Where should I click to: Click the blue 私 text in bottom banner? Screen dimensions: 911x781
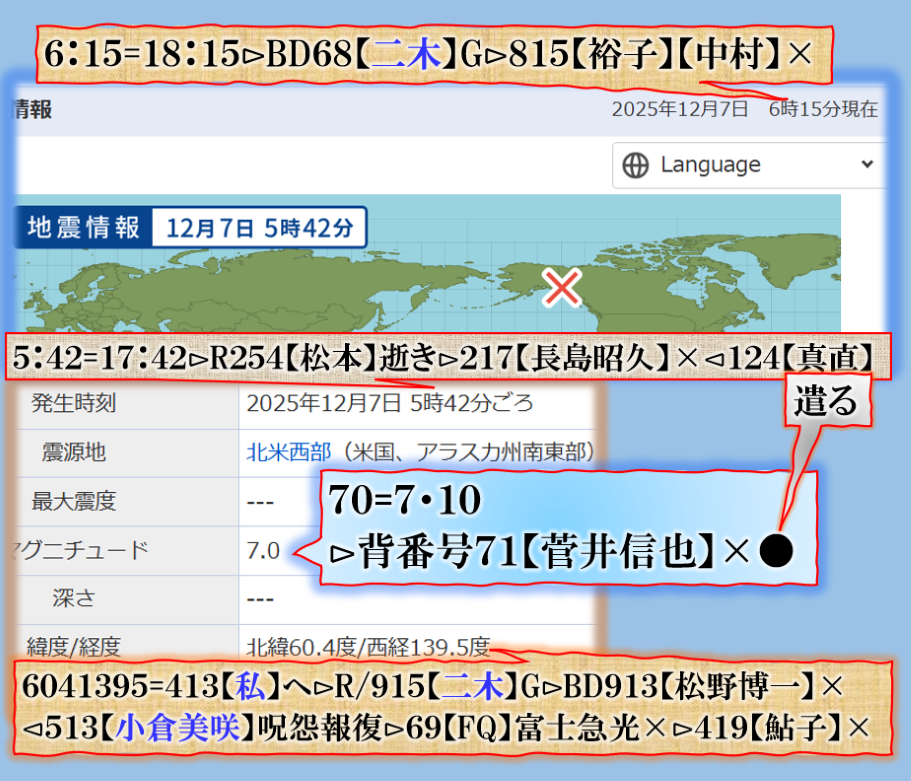(247, 687)
